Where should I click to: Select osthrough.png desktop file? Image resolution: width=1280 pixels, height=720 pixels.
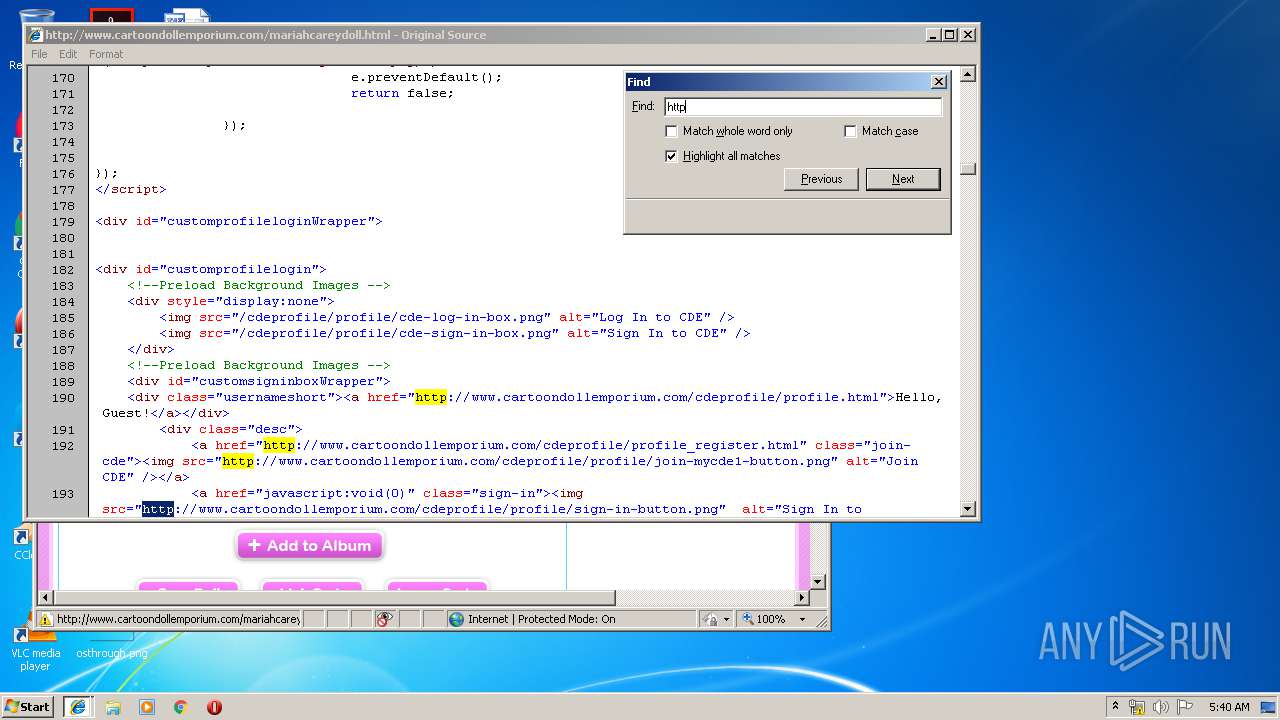(x=112, y=653)
